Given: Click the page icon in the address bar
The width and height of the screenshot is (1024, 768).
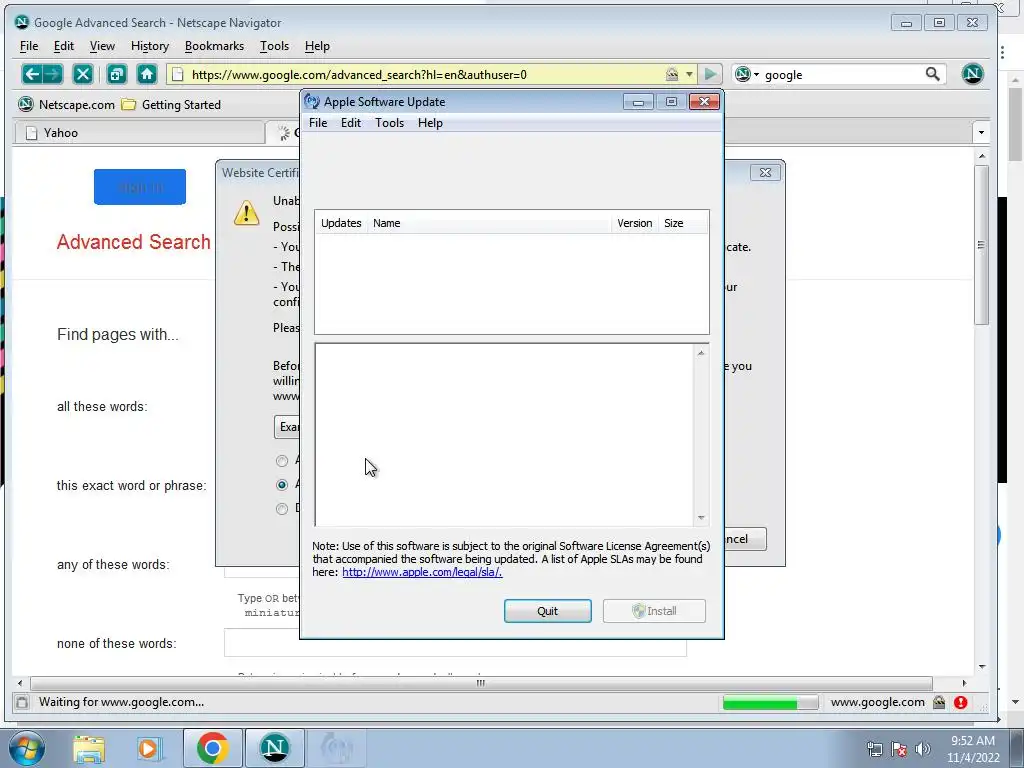Looking at the screenshot, I should tap(178, 75).
